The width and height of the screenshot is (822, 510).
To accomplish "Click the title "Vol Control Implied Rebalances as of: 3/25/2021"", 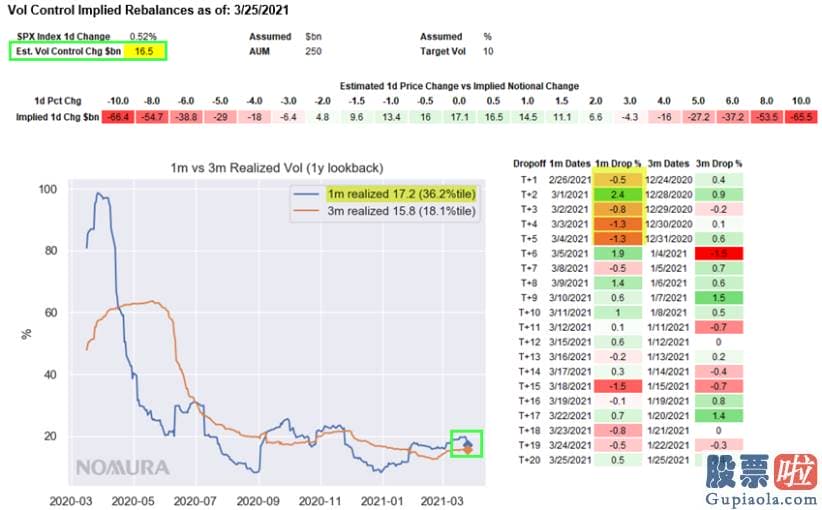I will coord(148,9).
